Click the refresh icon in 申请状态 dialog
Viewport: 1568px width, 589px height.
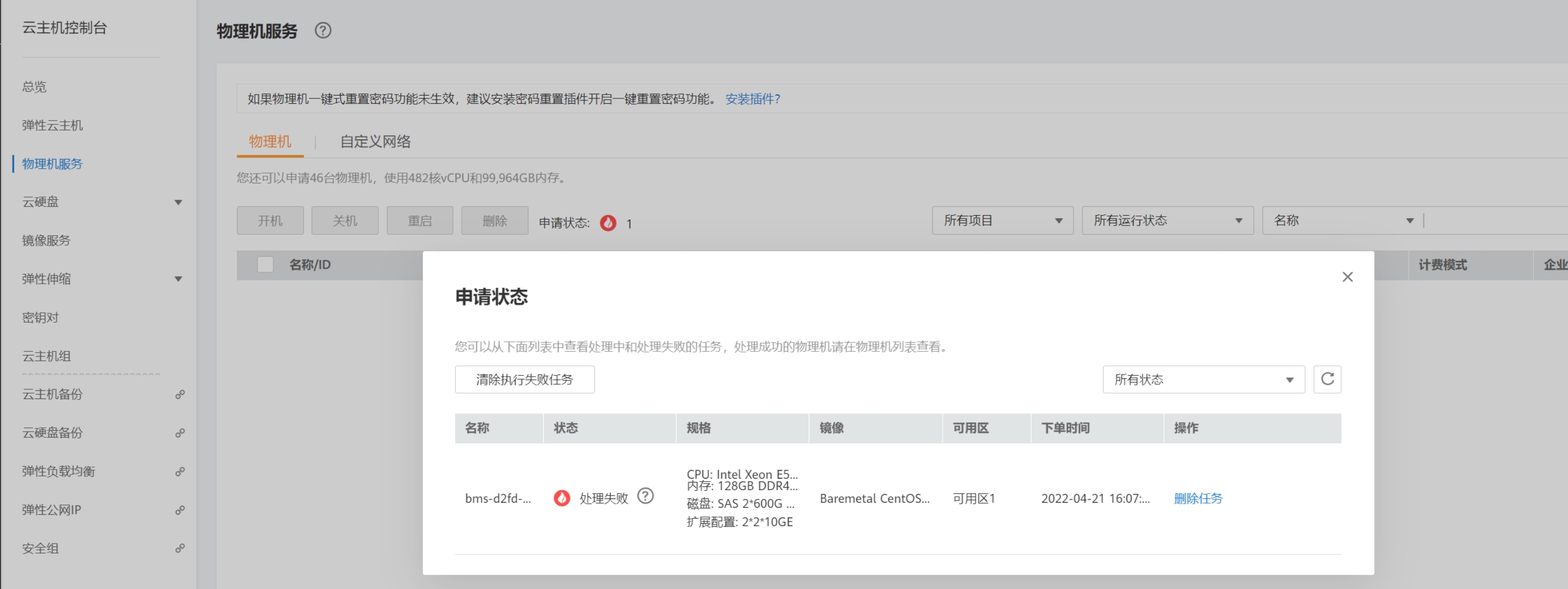tap(1327, 379)
